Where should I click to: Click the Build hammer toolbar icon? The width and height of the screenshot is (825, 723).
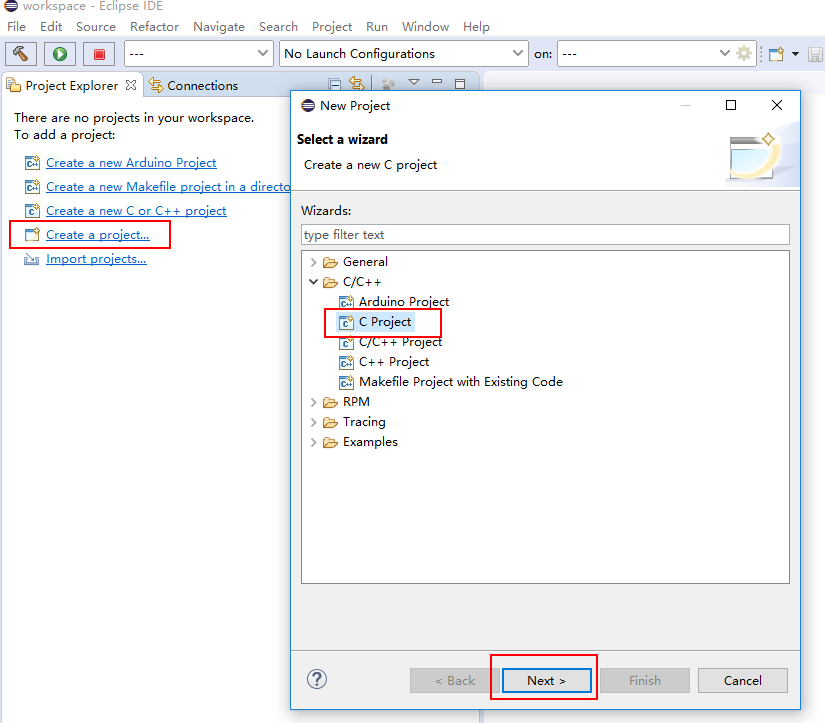[21, 54]
